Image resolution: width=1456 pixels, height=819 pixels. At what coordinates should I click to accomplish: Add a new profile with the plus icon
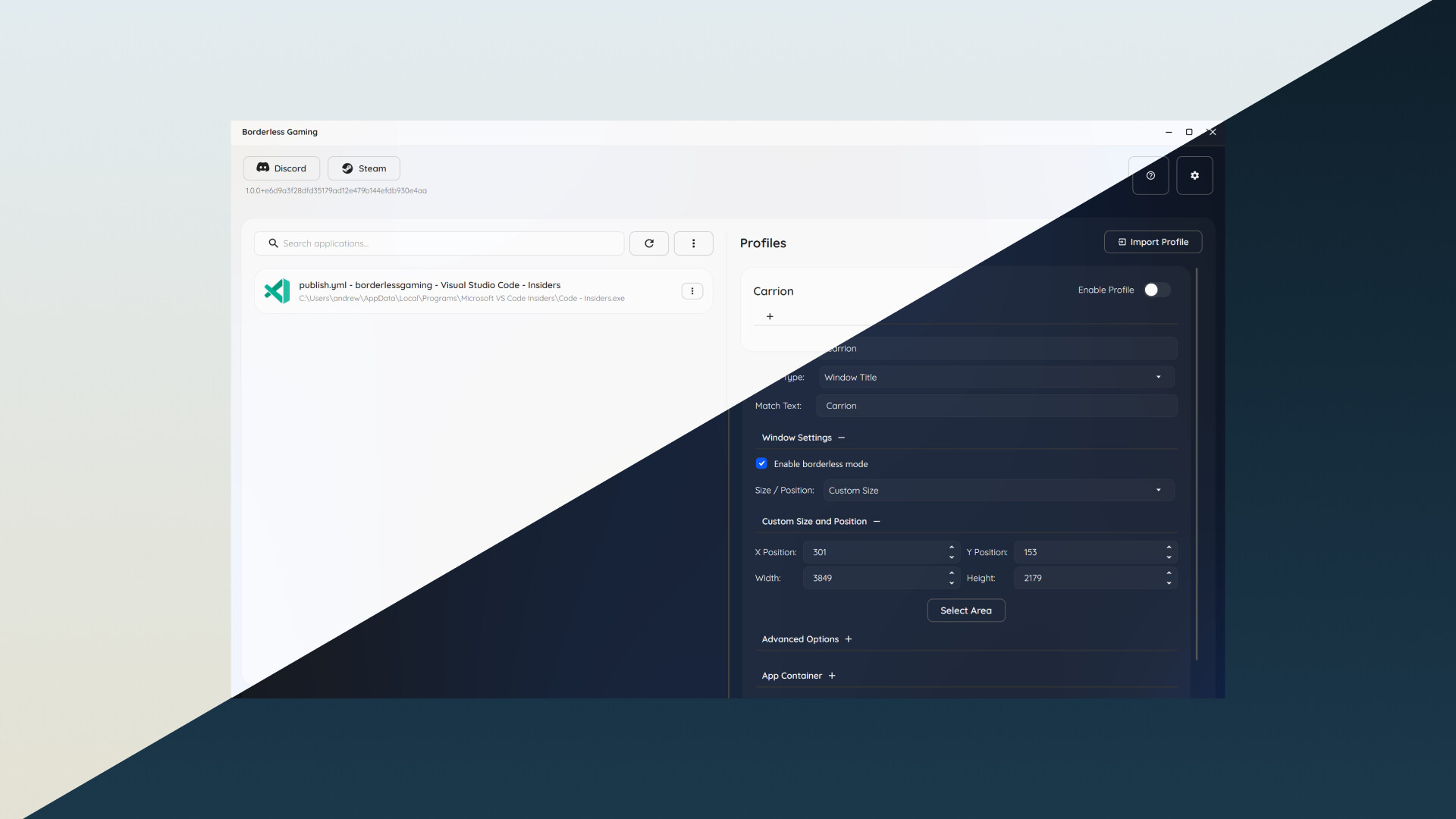[x=770, y=316]
